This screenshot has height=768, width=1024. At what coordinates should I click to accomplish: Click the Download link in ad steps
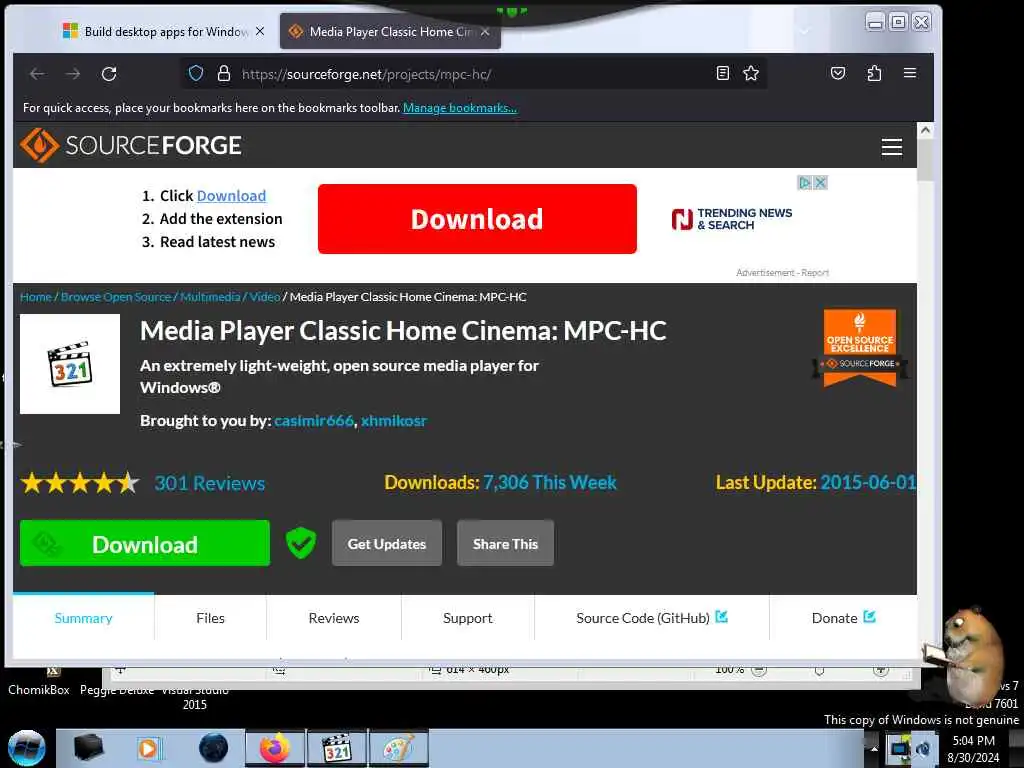coord(231,196)
